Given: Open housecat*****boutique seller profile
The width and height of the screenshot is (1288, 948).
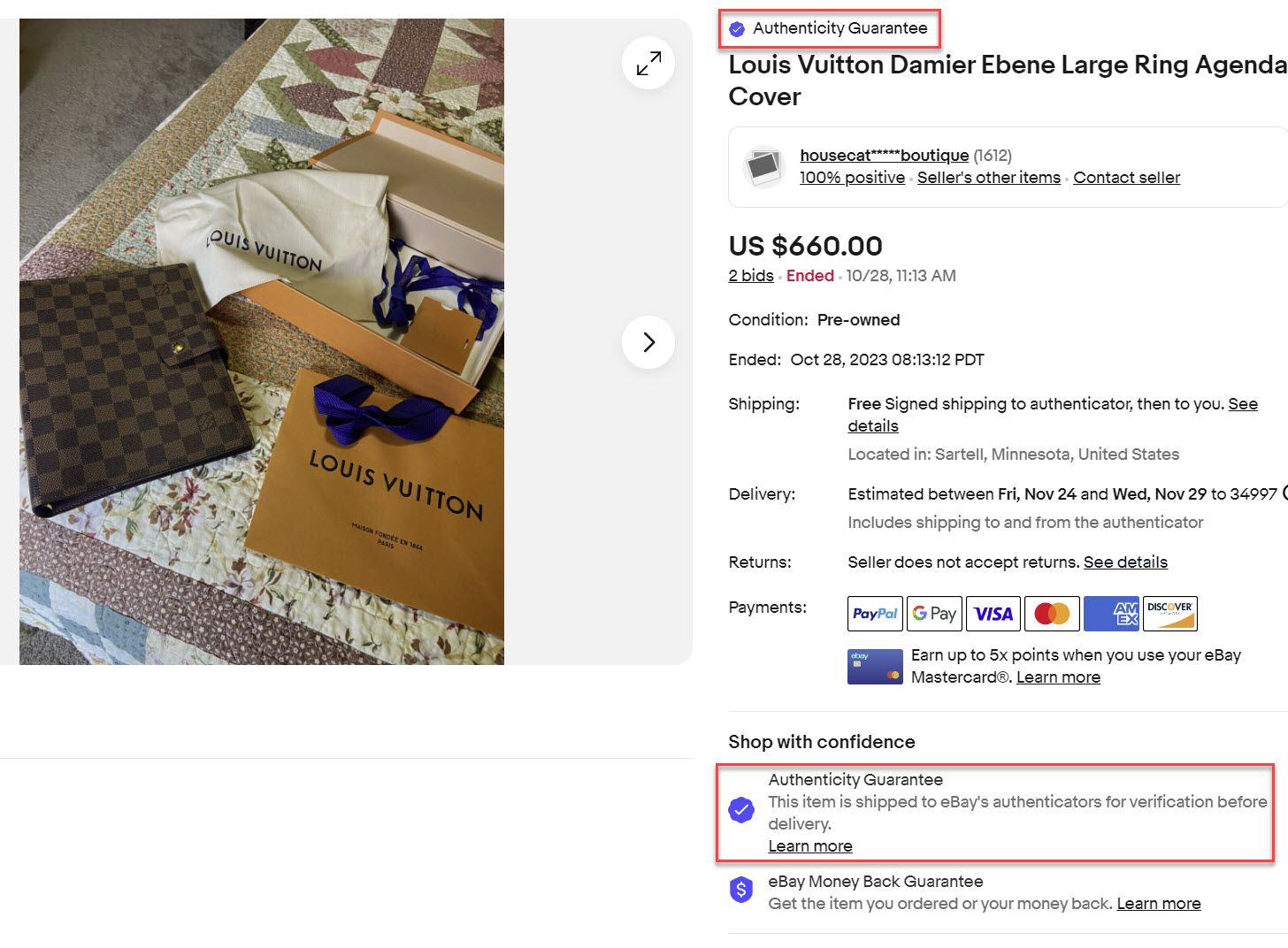Looking at the screenshot, I should click(x=884, y=156).
